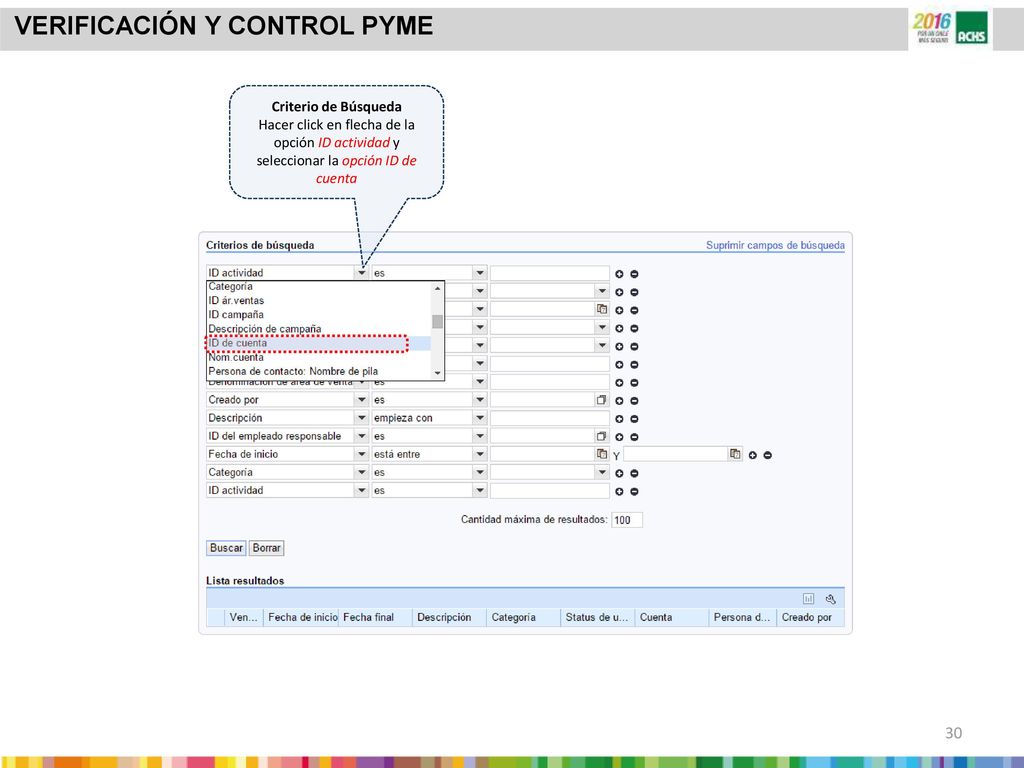Open Suprimir campos de búsqueda link

(x=775, y=246)
